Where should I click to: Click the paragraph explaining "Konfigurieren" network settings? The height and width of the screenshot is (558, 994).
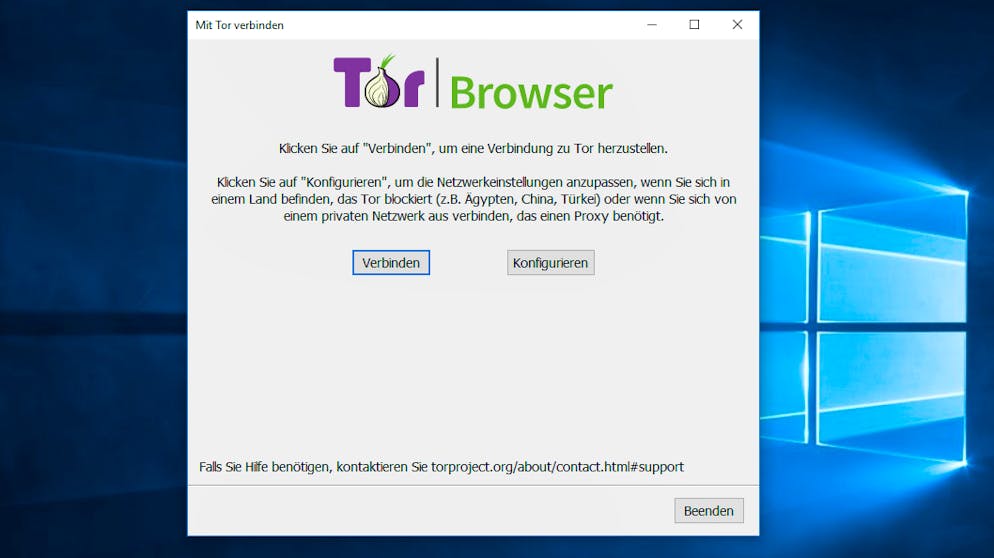tap(474, 199)
